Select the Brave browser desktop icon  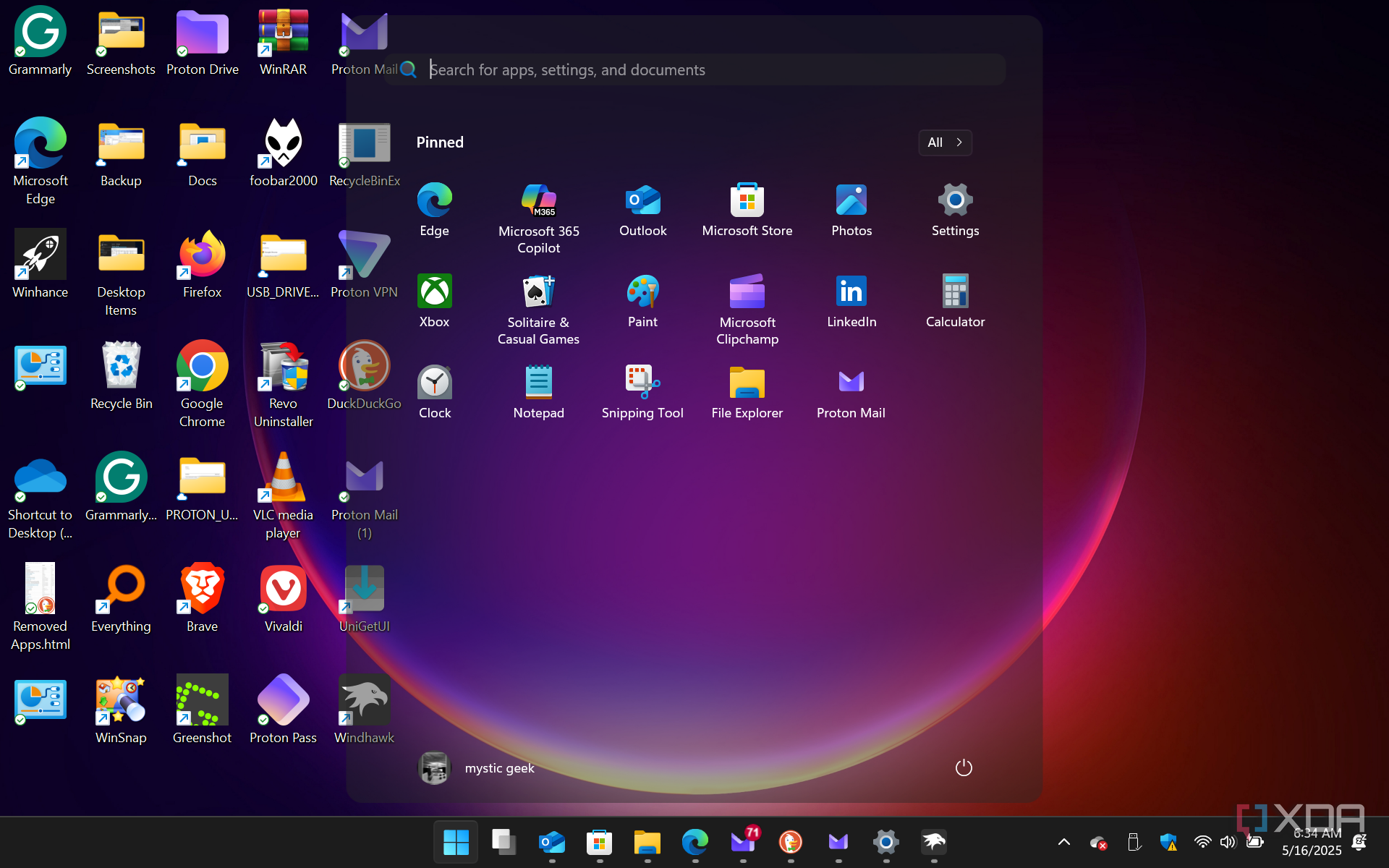(x=202, y=599)
